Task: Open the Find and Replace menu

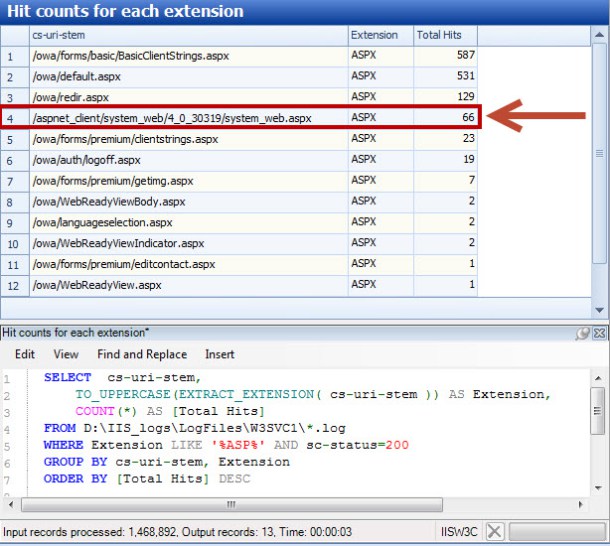Action: click(142, 354)
